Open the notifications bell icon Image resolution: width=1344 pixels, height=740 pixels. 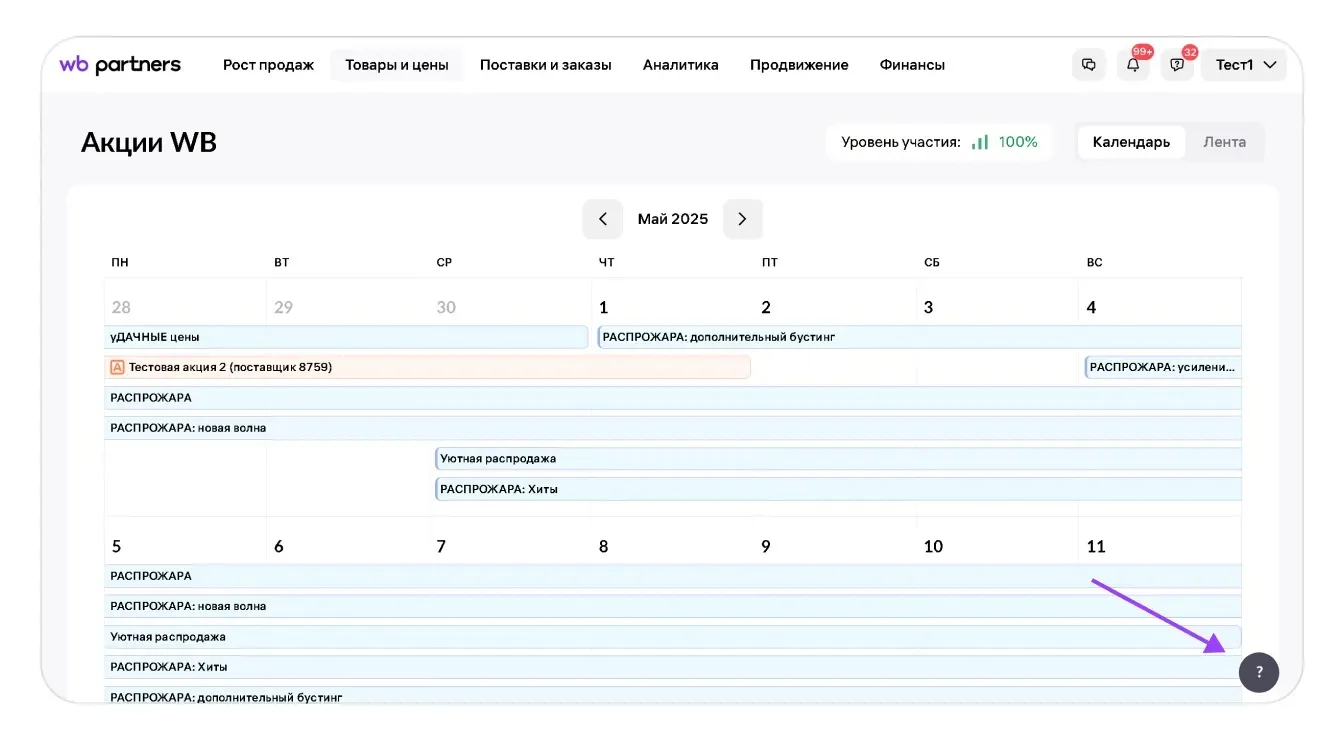pos(1133,65)
